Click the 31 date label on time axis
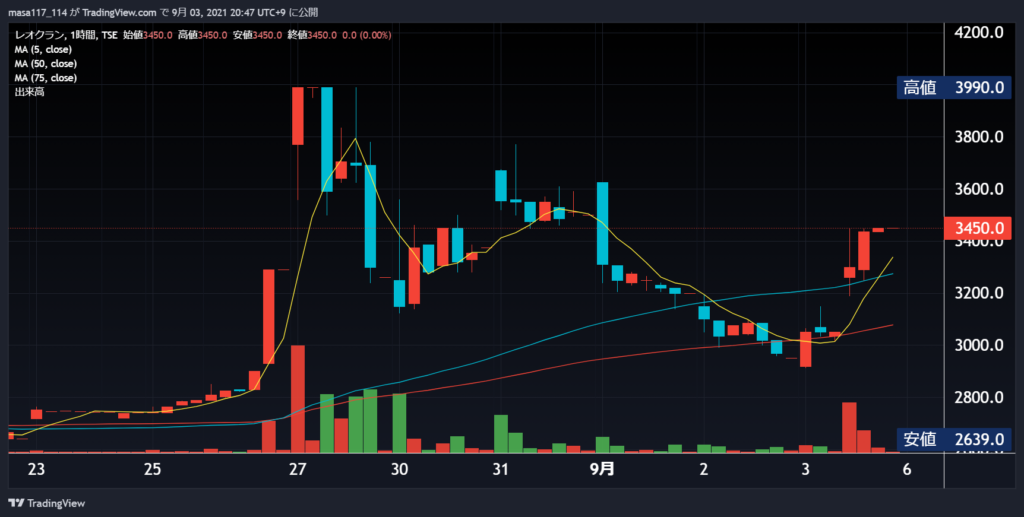 coord(500,469)
